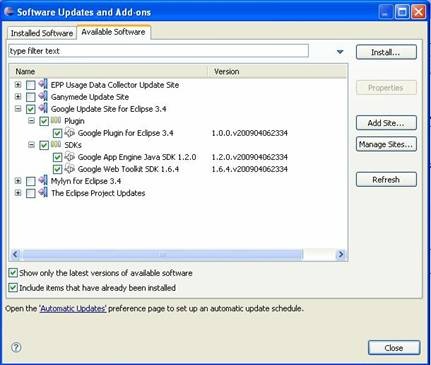Collapse the Plugin category node
Screen dimensions: 431x365
point(31,121)
